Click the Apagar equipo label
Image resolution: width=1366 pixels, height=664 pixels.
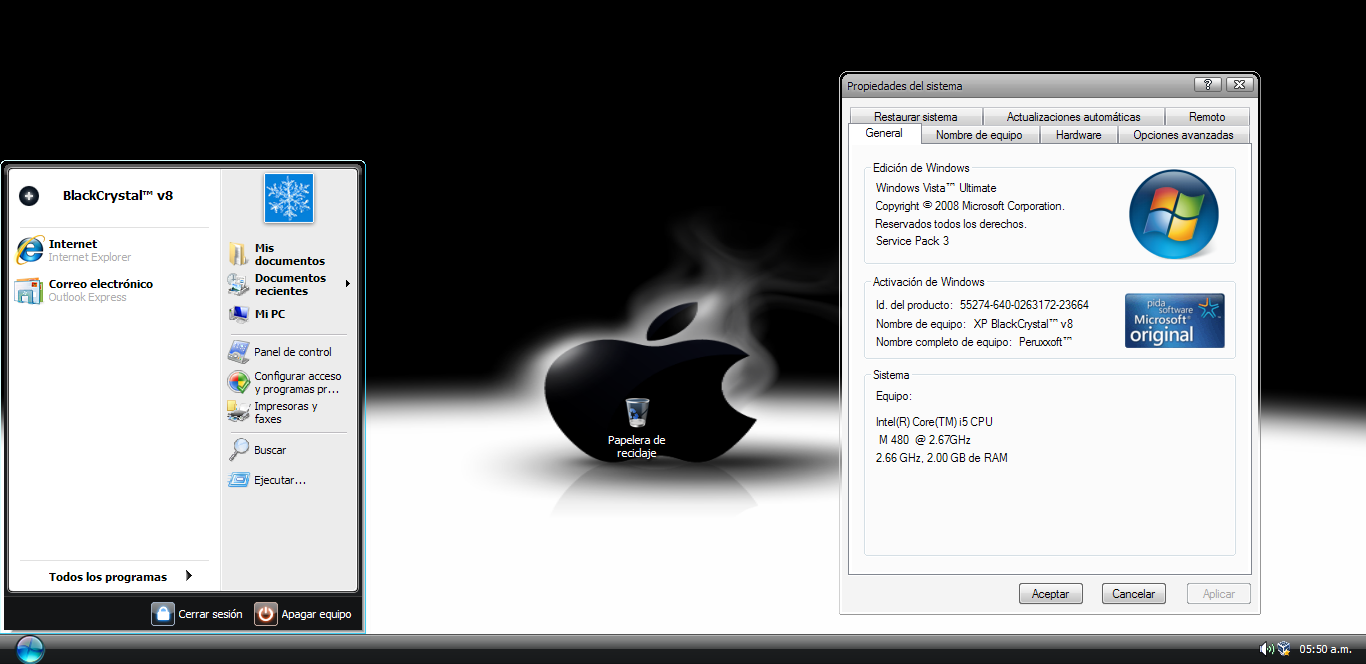pos(316,614)
